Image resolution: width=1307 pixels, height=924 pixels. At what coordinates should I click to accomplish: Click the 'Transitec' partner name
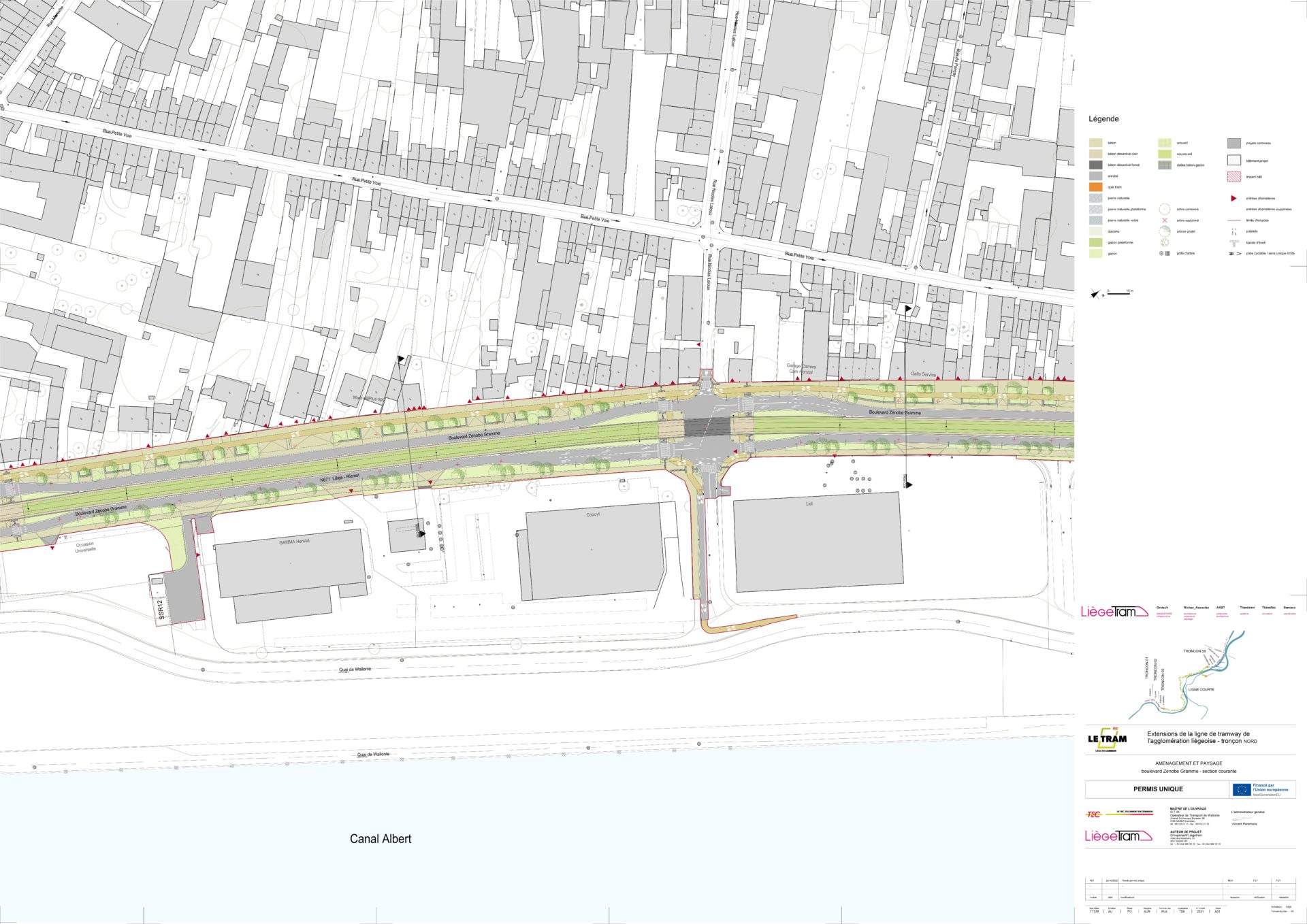(x=1269, y=608)
